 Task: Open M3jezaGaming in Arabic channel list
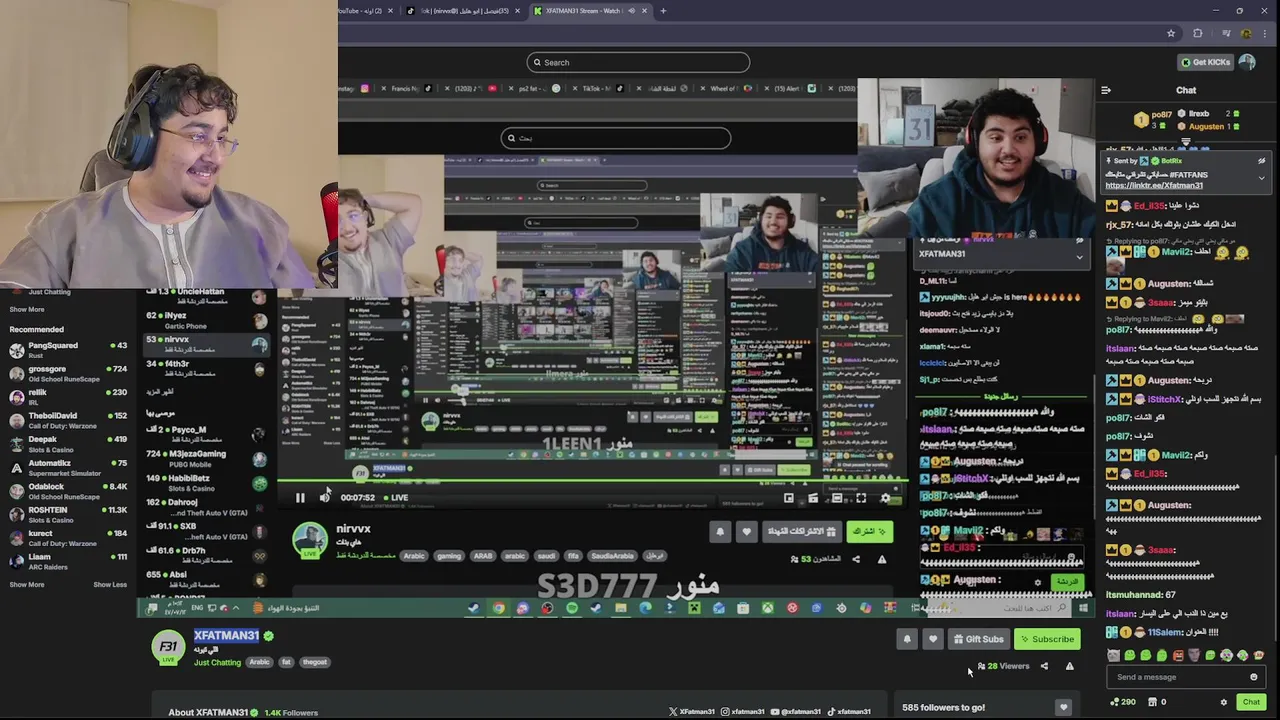click(x=205, y=458)
